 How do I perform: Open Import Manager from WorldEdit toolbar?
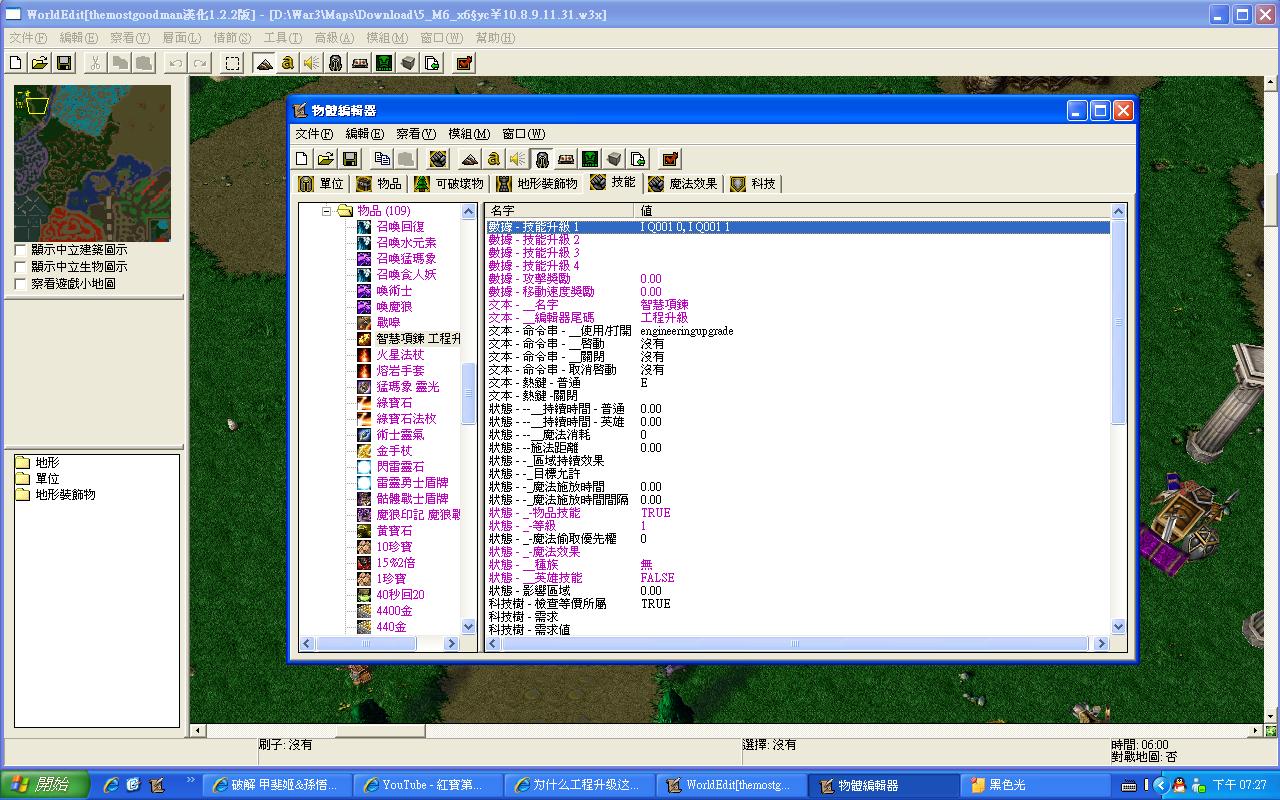432,63
